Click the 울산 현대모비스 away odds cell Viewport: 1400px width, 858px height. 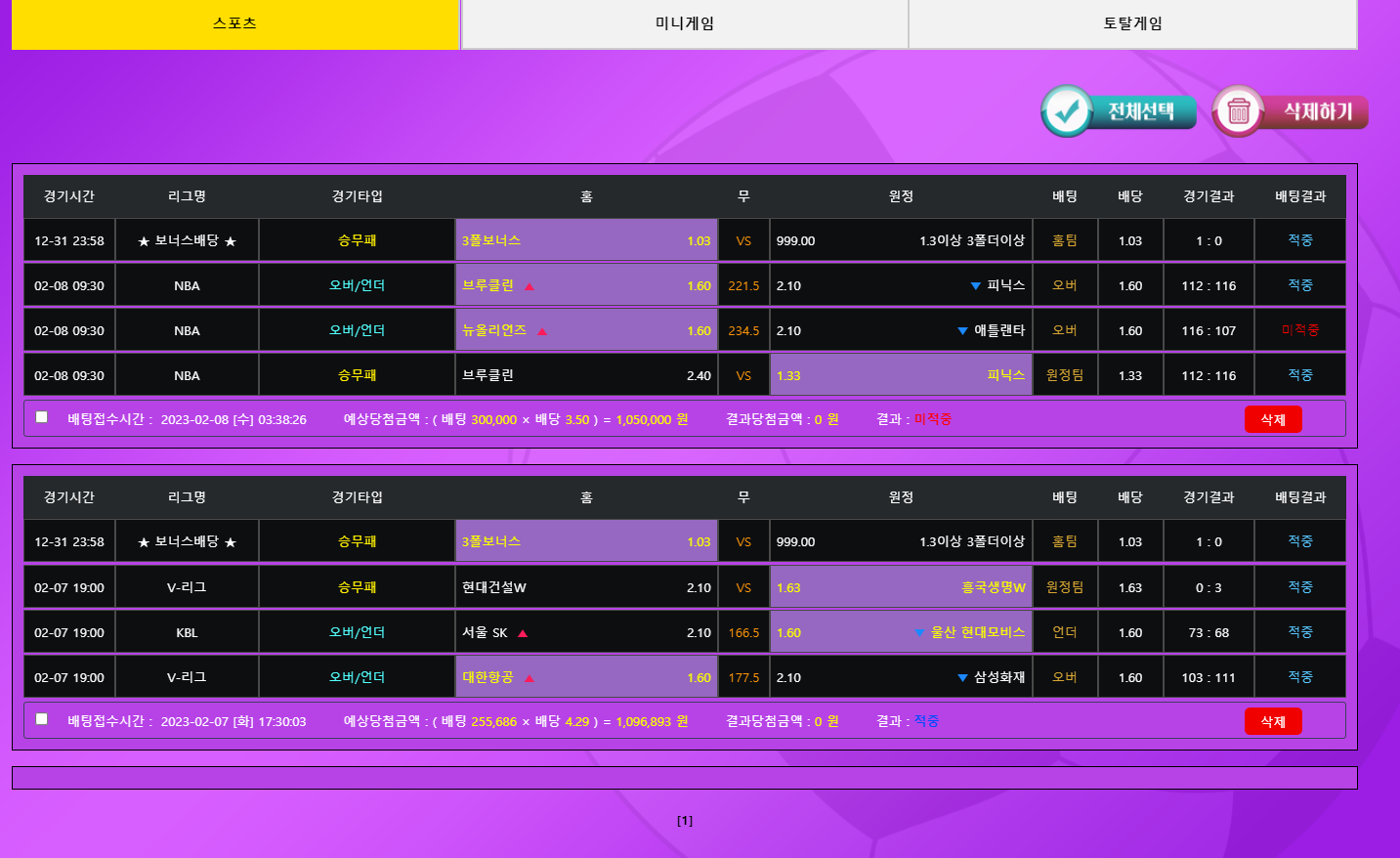coord(900,632)
